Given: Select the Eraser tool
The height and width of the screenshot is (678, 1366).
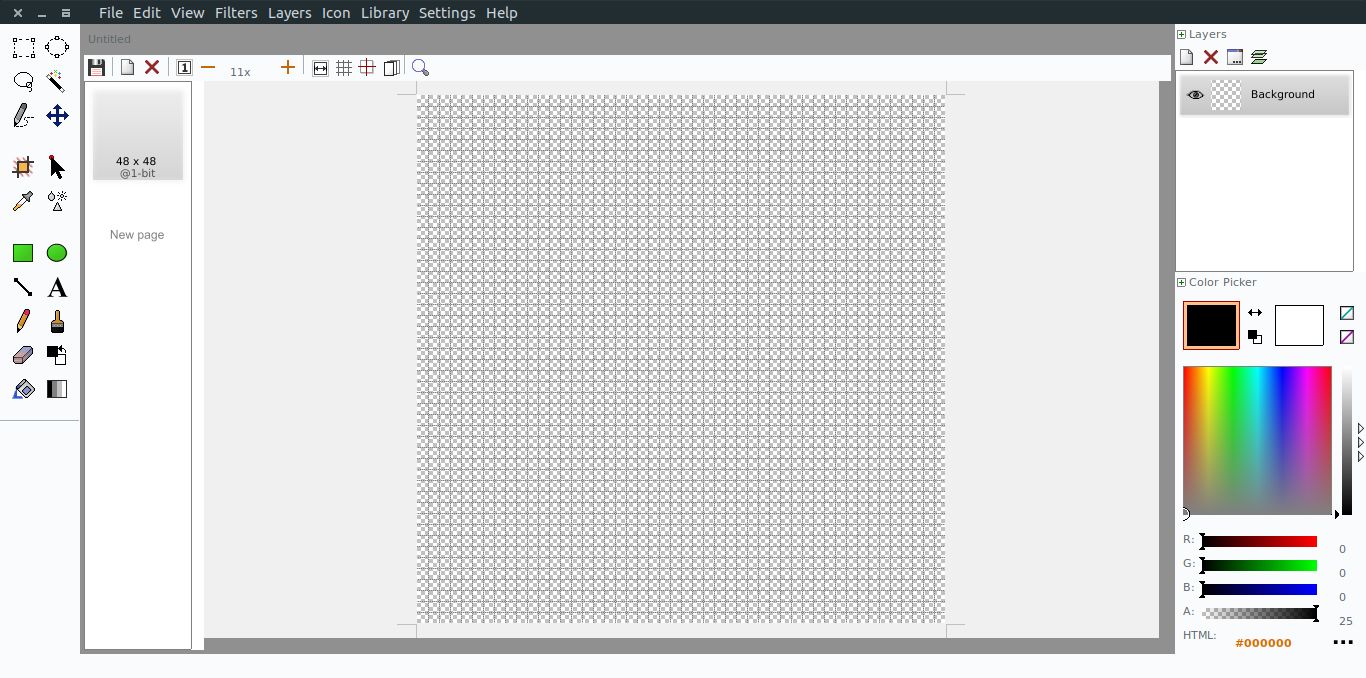Looking at the screenshot, I should (x=23, y=355).
